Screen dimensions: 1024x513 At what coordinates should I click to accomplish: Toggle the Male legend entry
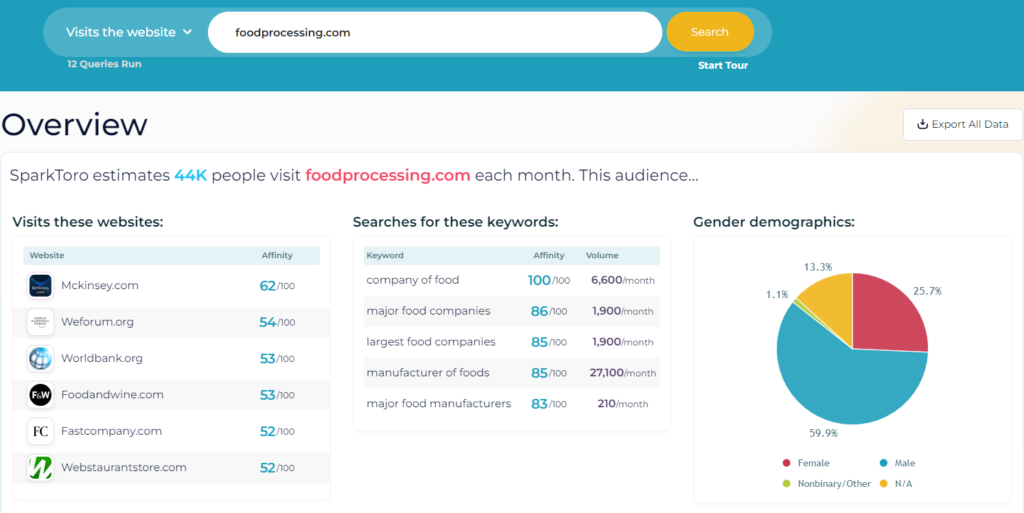(x=897, y=463)
